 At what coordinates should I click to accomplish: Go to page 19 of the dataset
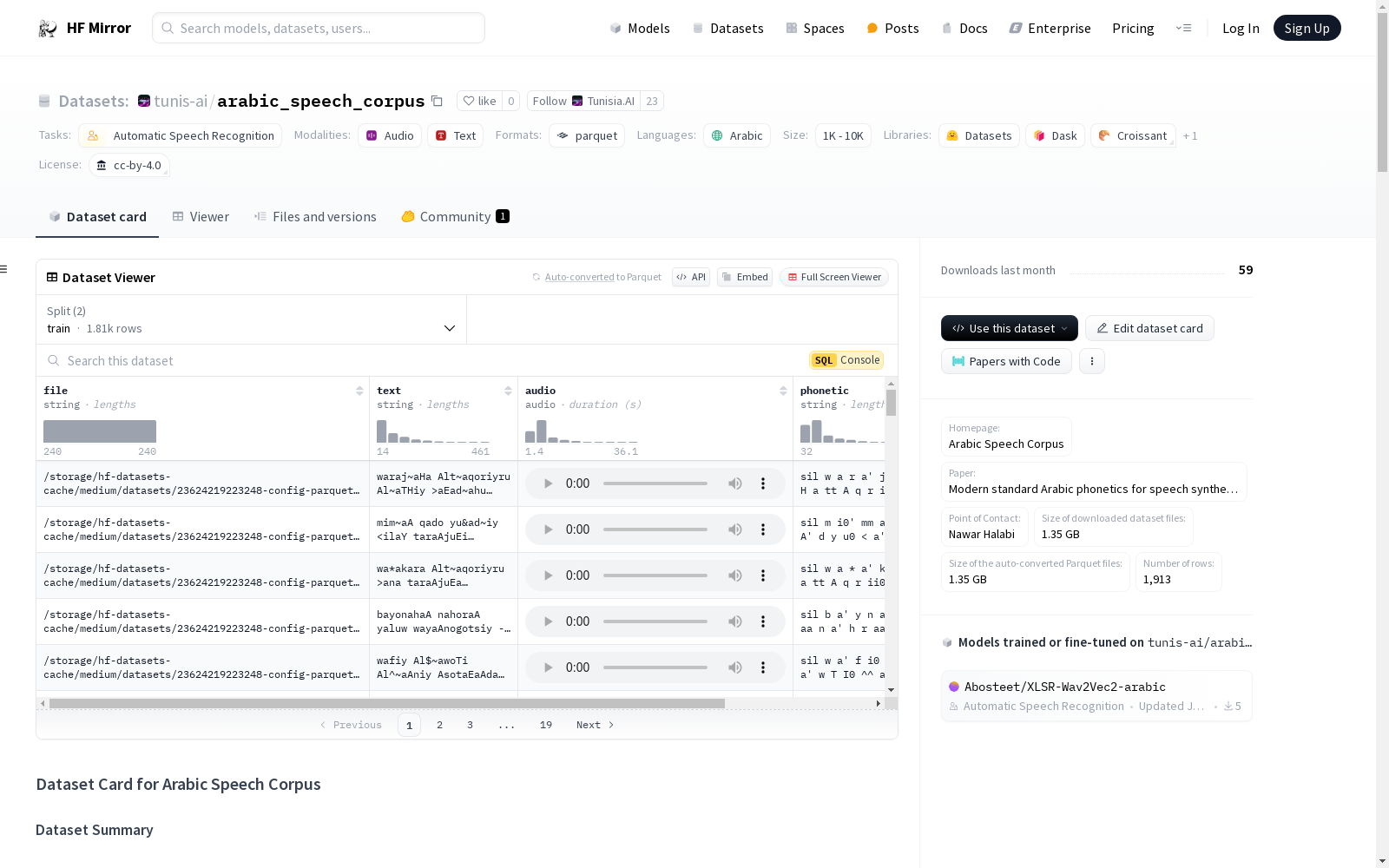546,725
